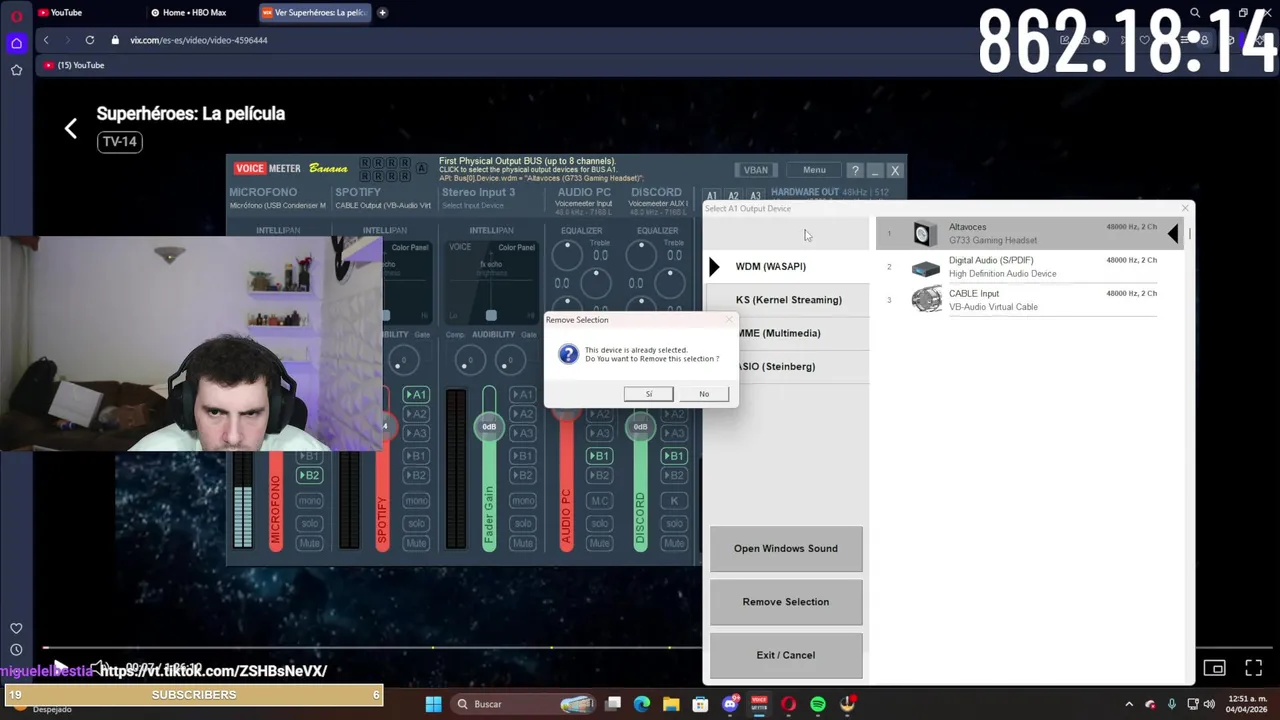Screen dimensions: 1280x720
Task: Click the Opera sidebar heart icon
Action: [x=16, y=628]
